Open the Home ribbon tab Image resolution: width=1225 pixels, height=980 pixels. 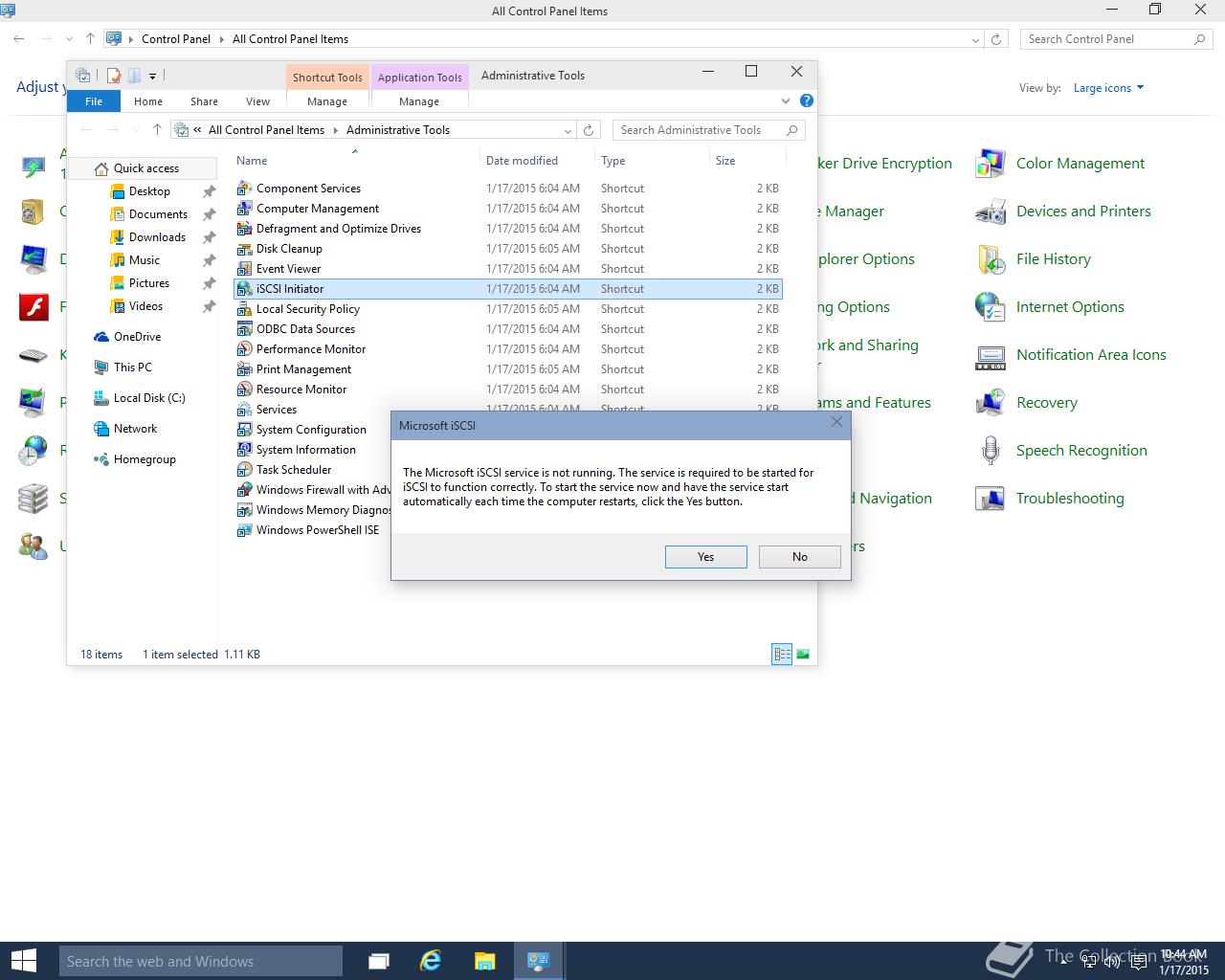click(x=148, y=101)
